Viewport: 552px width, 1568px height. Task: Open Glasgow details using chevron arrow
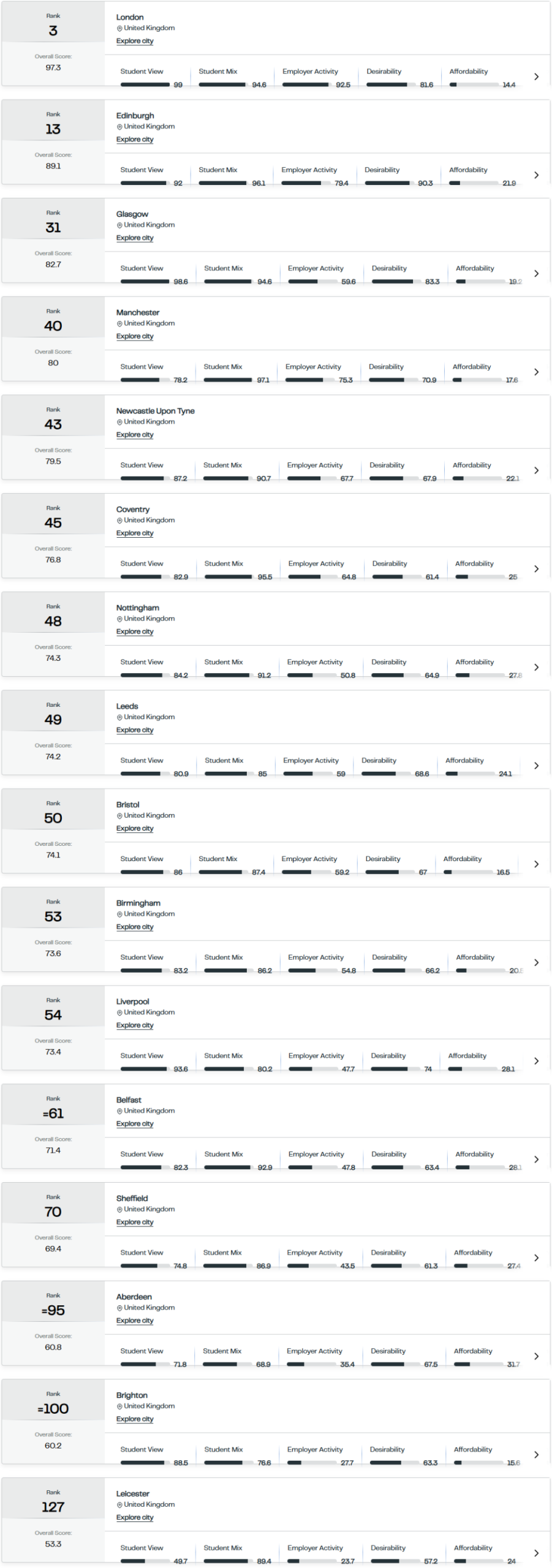[x=536, y=274]
